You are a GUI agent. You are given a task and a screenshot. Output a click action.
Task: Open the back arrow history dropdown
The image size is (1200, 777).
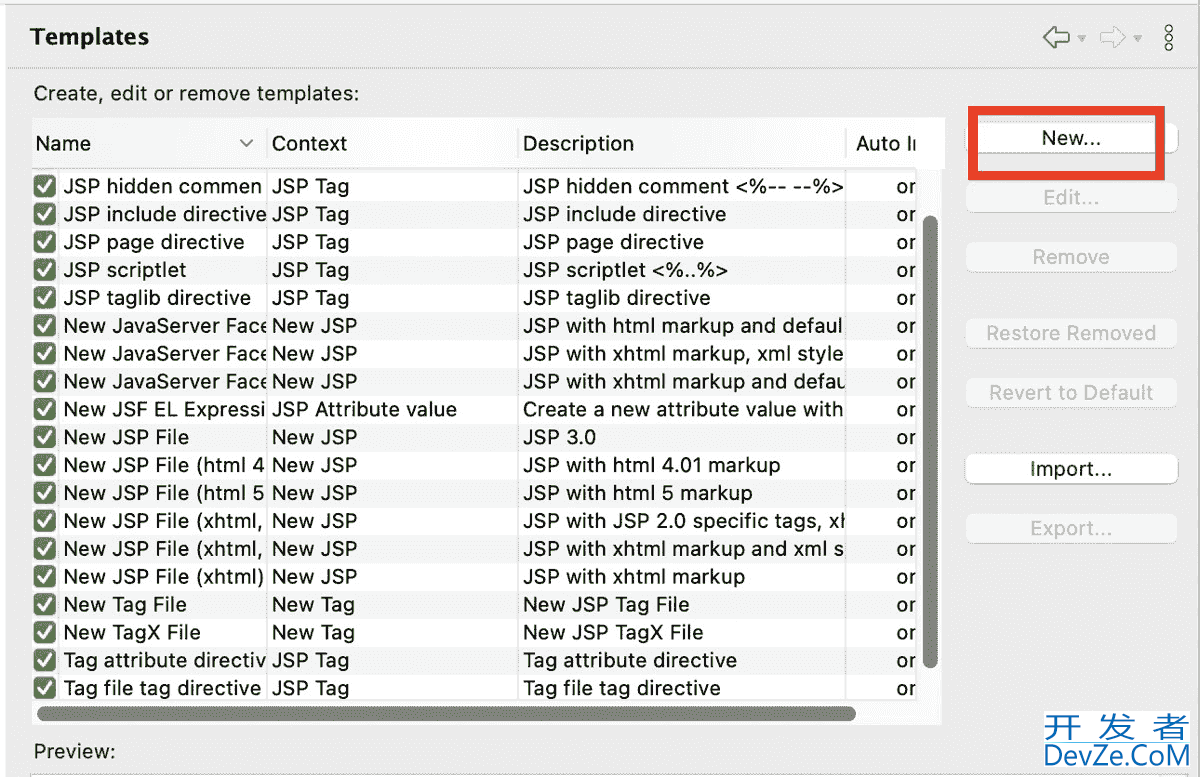(1082, 39)
